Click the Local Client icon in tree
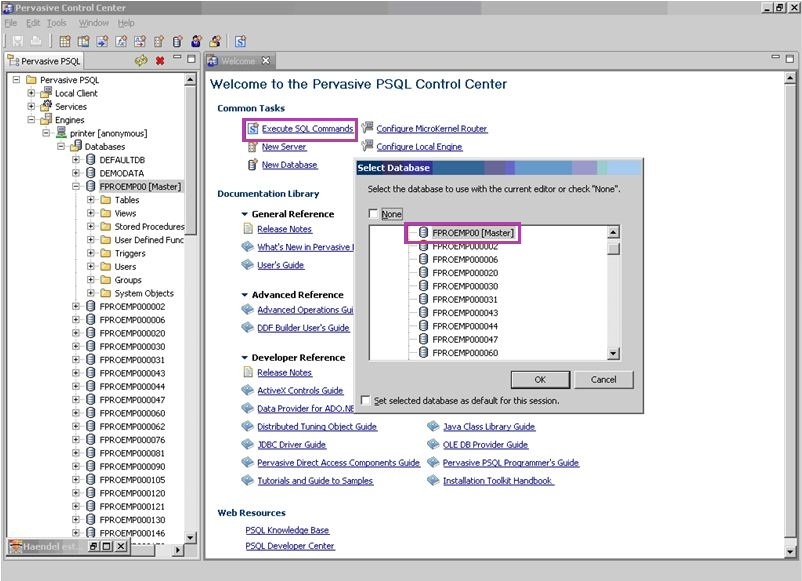 click(47, 93)
